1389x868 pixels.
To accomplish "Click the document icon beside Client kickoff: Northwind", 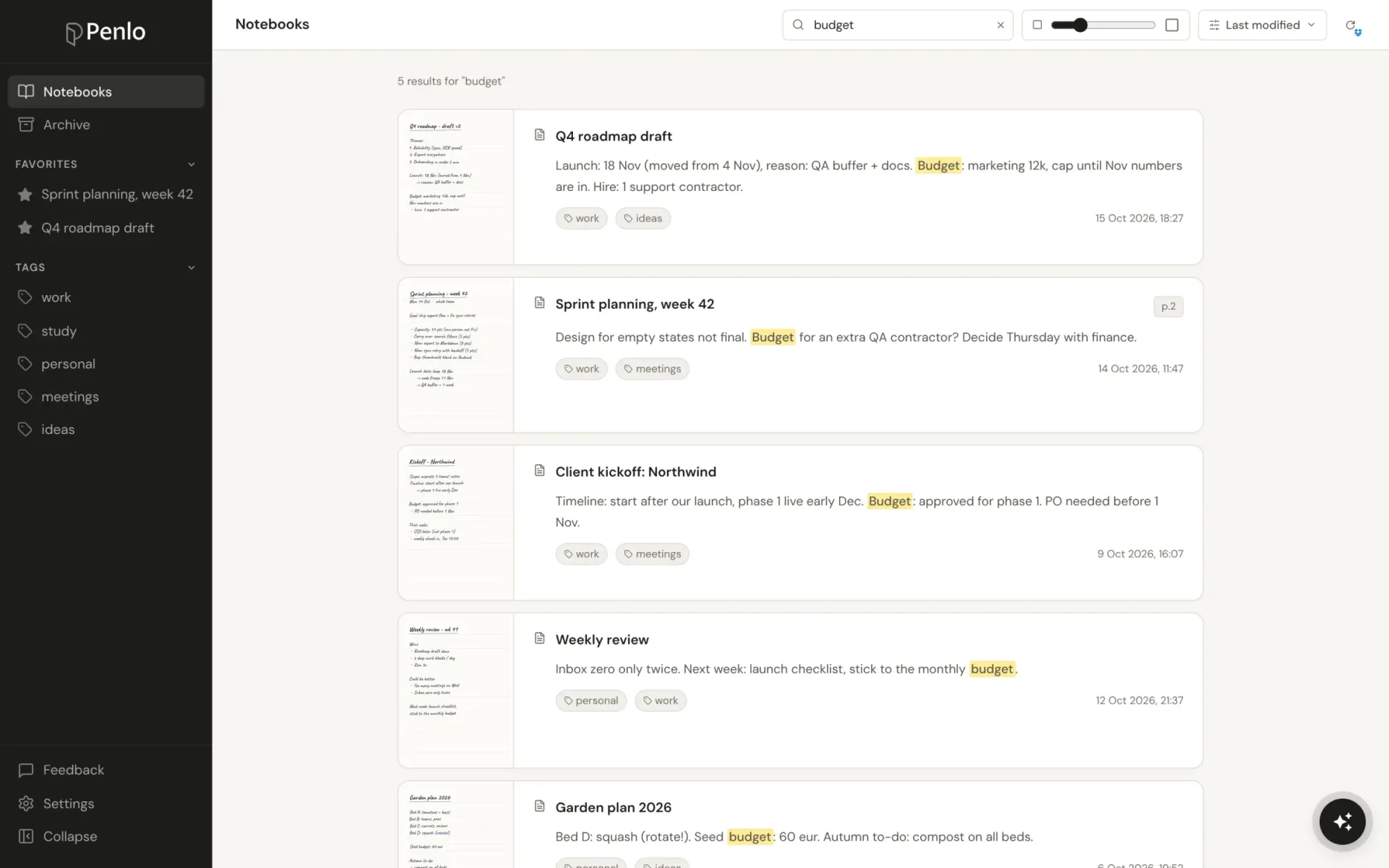I will coord(540,471).
